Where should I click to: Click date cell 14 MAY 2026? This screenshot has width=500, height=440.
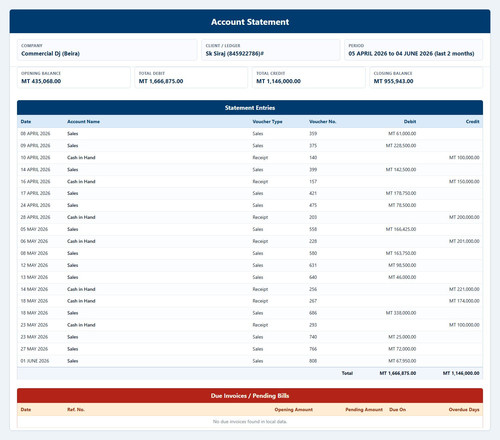(x=34, y=289)
